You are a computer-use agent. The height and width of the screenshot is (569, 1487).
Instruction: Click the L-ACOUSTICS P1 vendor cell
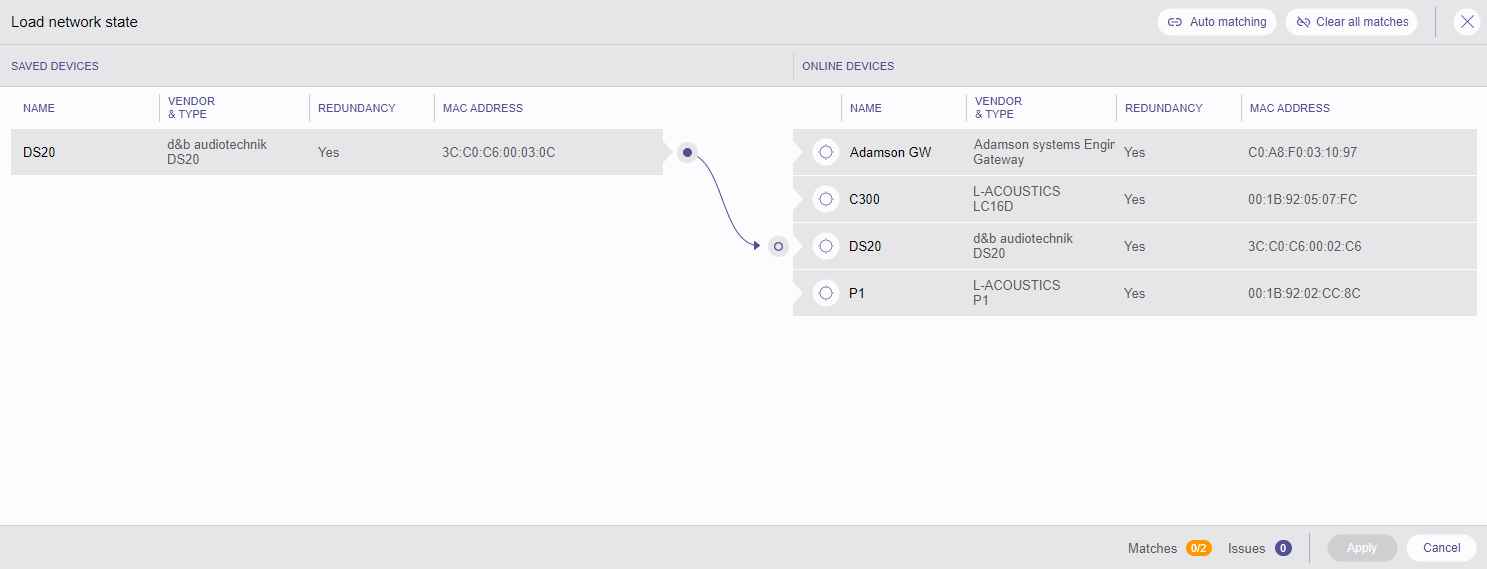click(x=1017, y=293)
